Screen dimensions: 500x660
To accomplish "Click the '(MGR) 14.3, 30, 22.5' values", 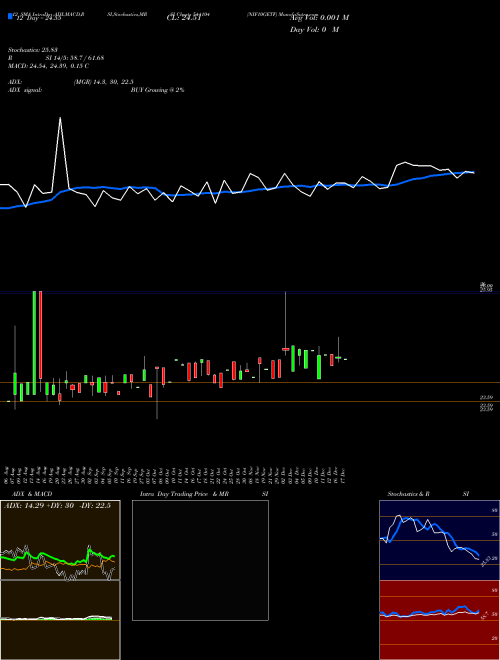I will [104, 82].
